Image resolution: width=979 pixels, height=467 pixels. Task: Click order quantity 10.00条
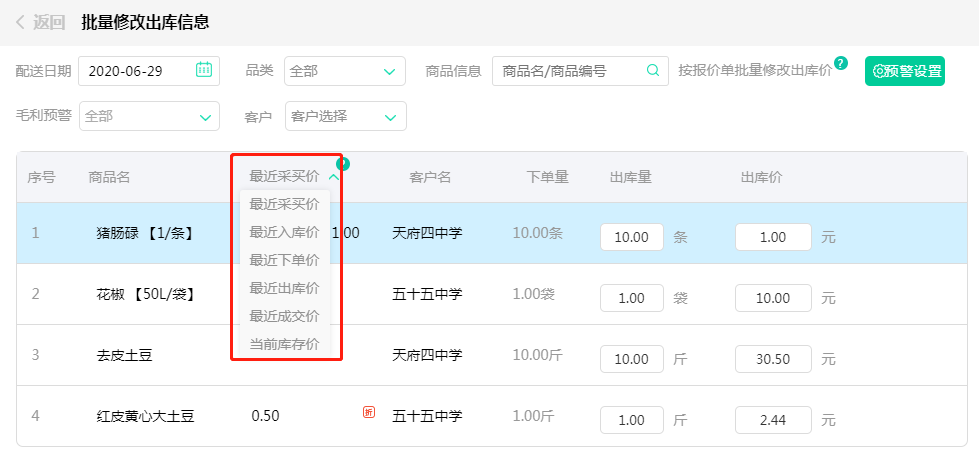[x=538, y=234]
